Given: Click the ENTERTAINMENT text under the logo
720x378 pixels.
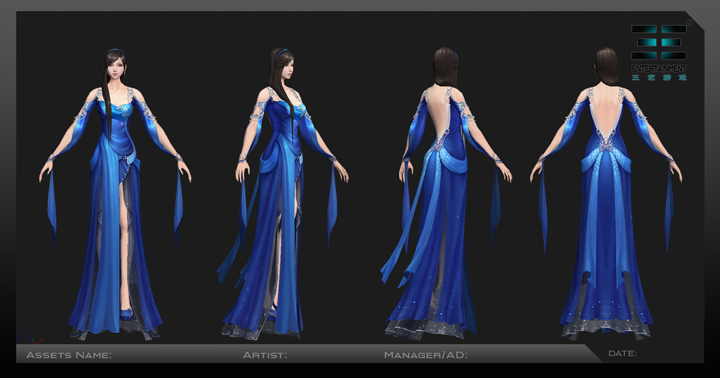Looking at the screenshot, I should (659, 68).
